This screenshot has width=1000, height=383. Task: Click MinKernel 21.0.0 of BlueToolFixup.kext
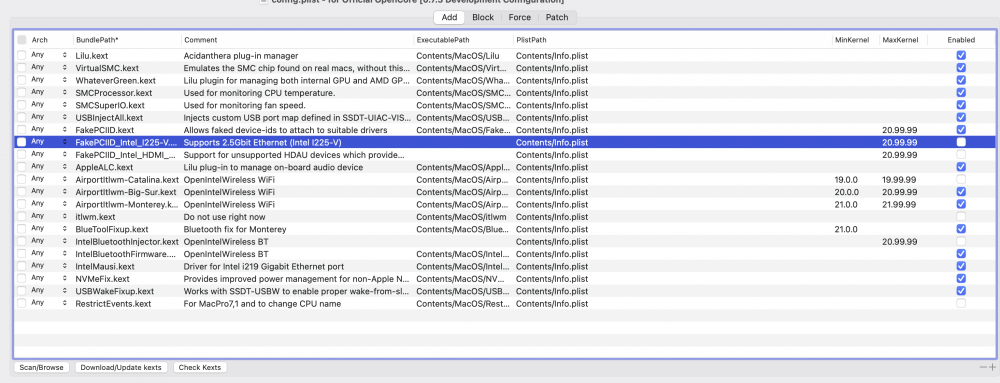(846, 229)
